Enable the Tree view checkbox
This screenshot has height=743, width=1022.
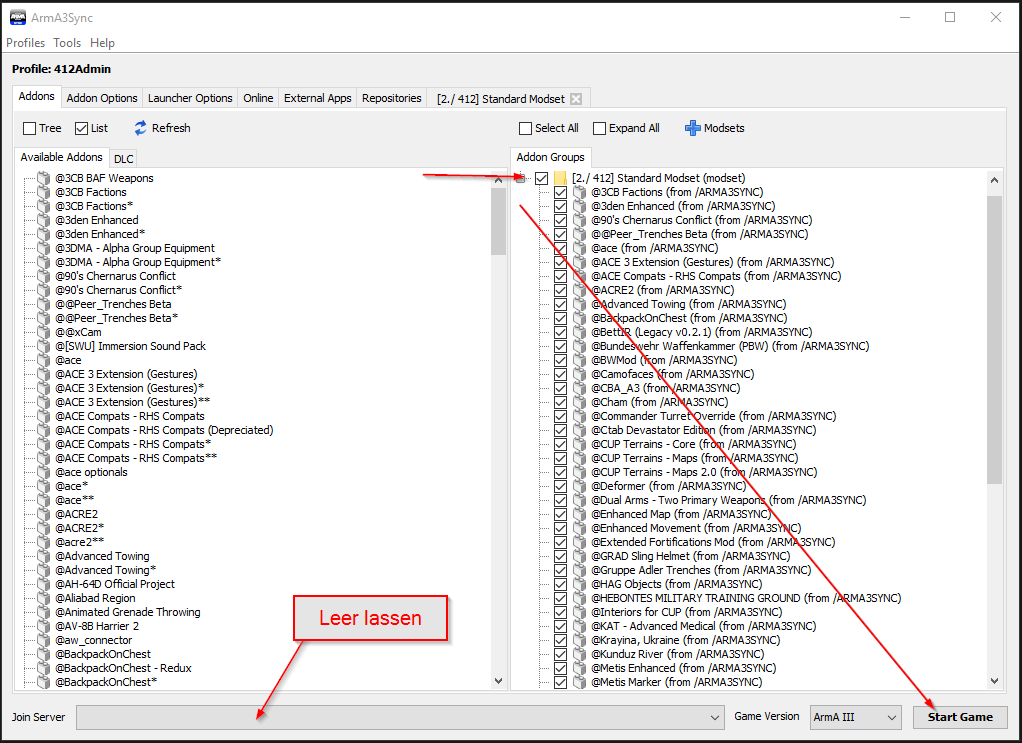[30, 128]
